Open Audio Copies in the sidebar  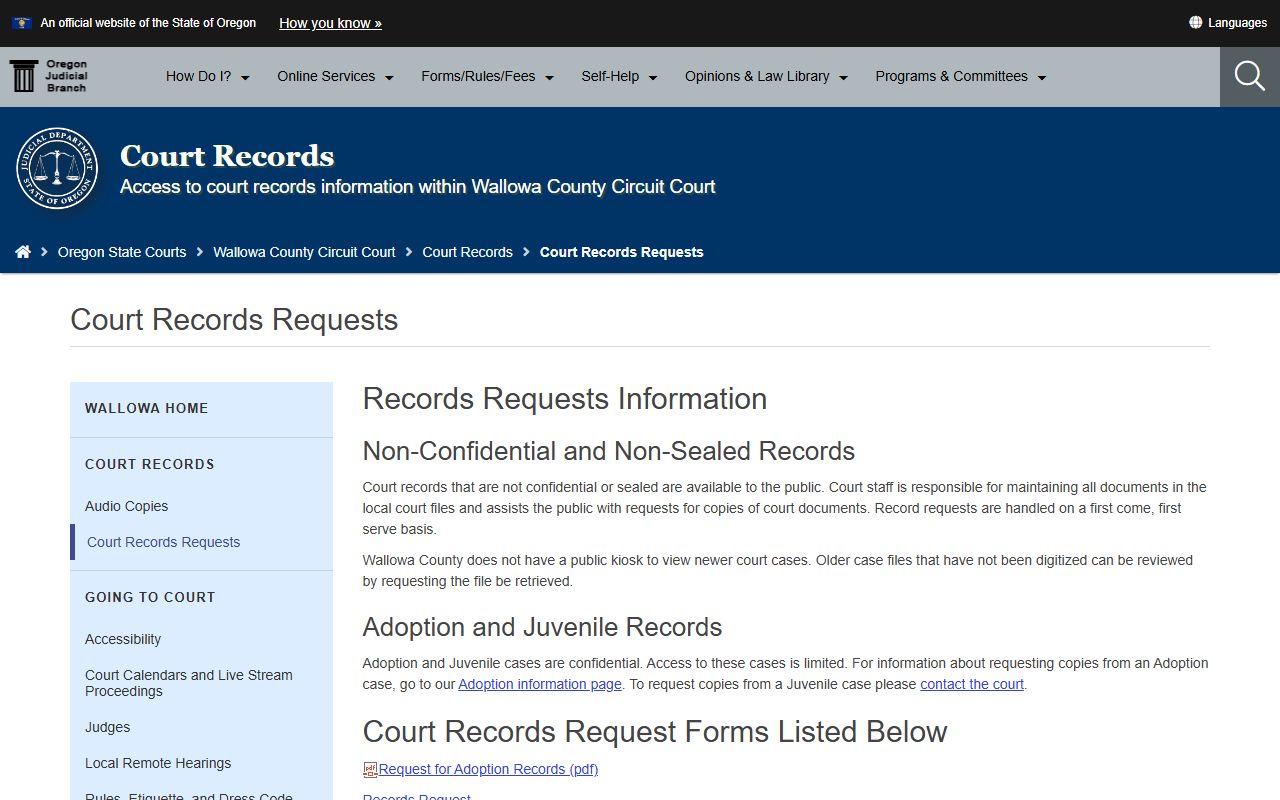tap(127, 506)
